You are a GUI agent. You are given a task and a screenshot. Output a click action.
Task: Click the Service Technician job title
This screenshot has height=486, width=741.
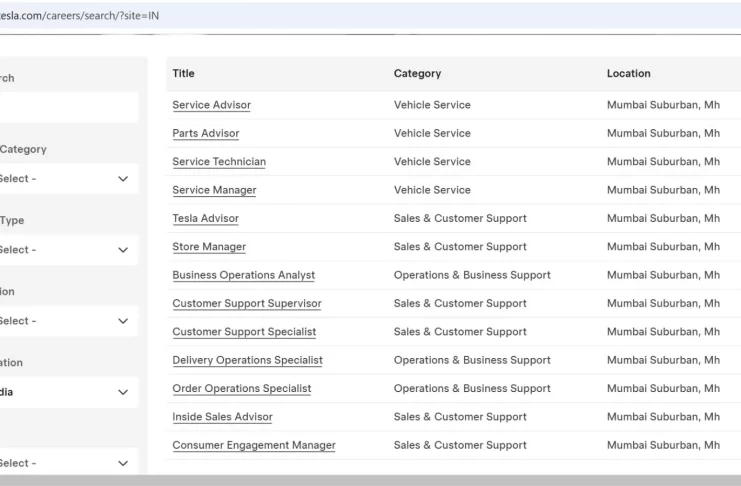[x=219, y=162]
